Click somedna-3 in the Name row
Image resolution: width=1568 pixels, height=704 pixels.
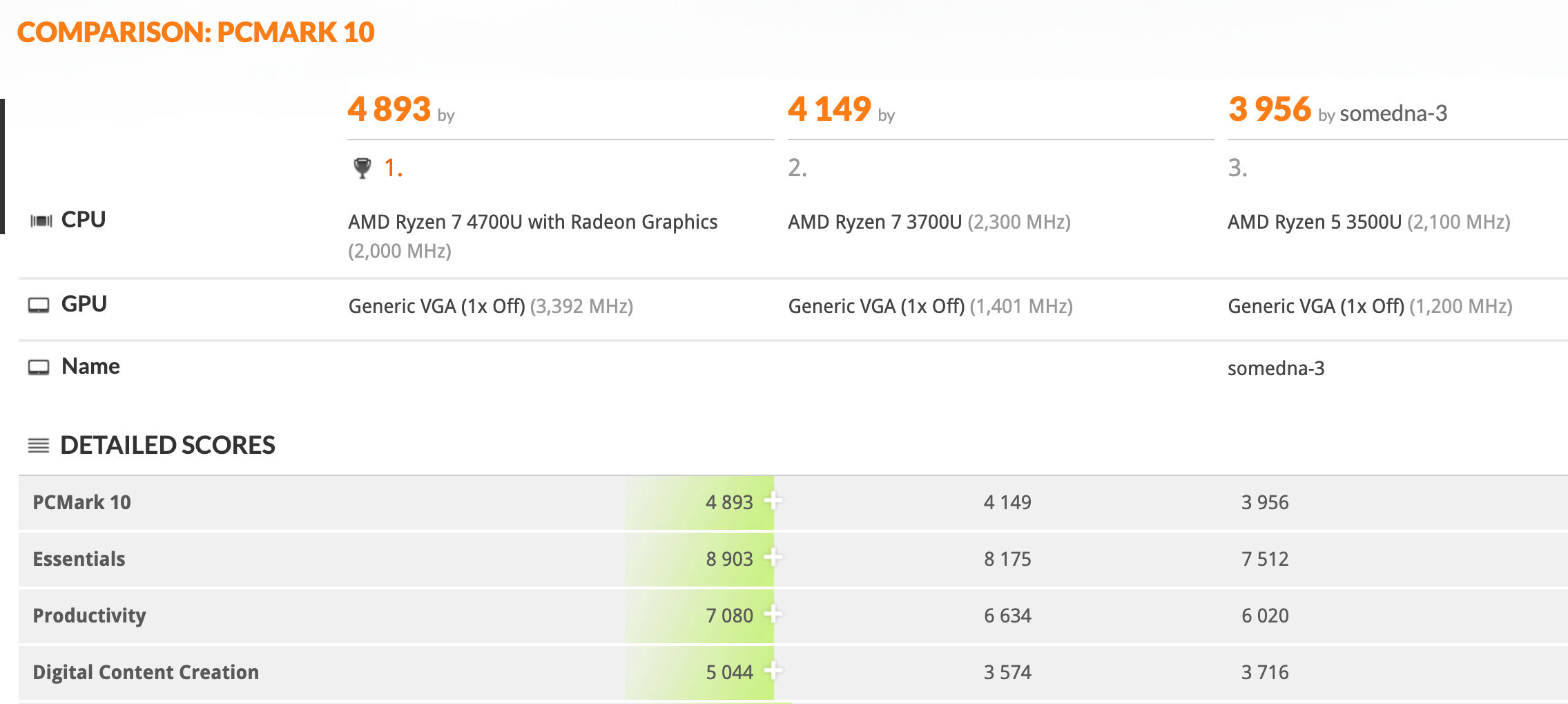(1276, 368)
